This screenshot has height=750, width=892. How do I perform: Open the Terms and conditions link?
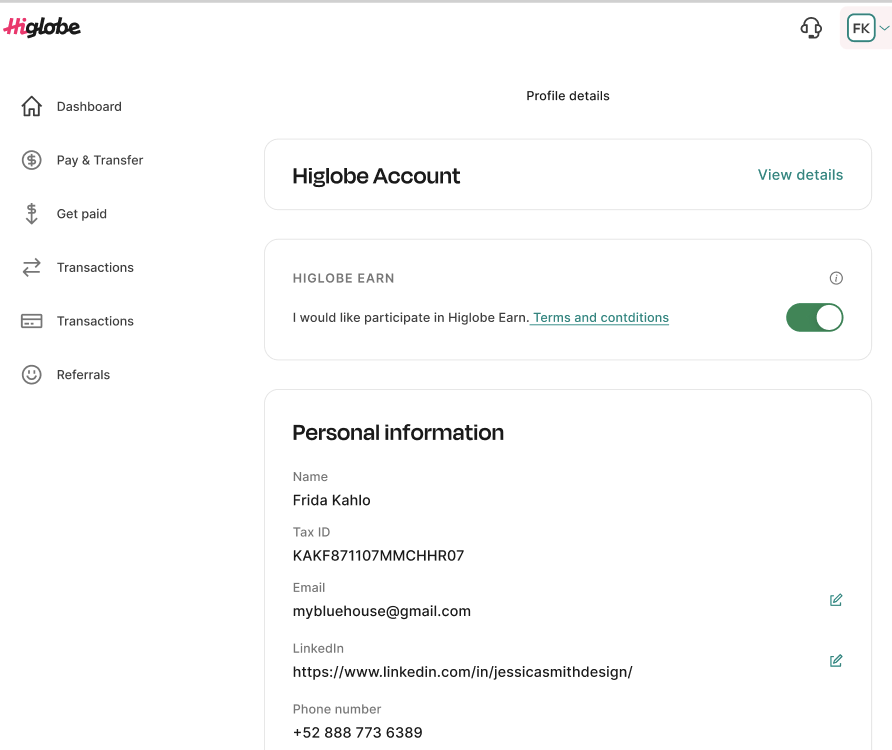coord(601,318)
